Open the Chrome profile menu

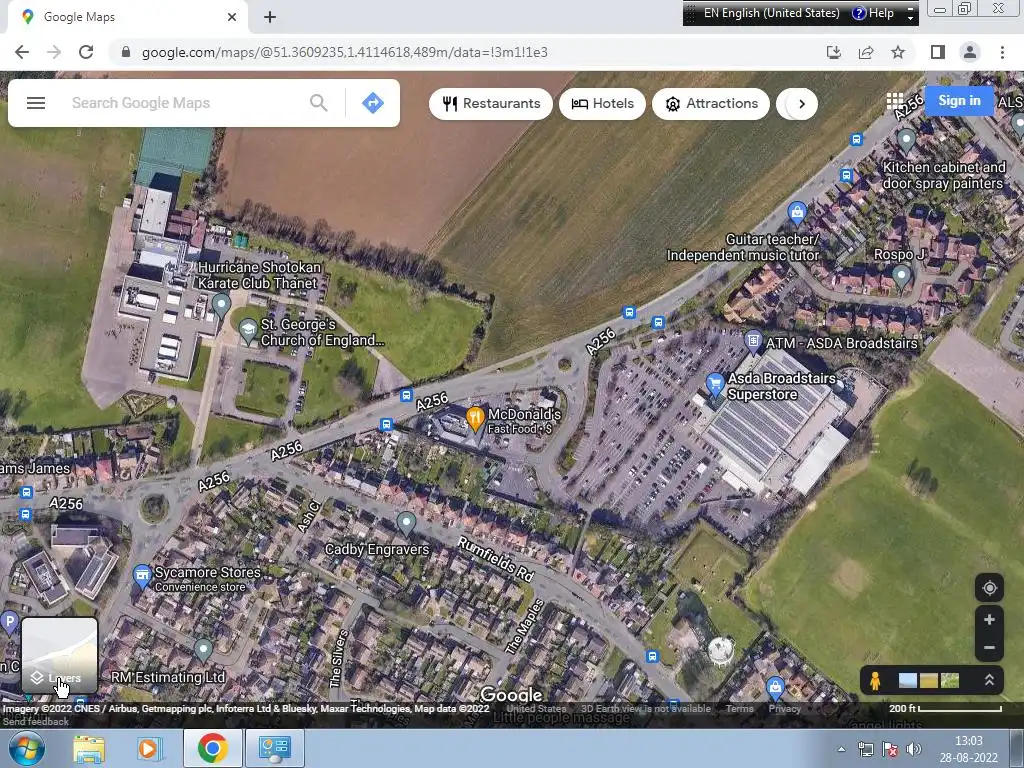click(x=970, y=52)
